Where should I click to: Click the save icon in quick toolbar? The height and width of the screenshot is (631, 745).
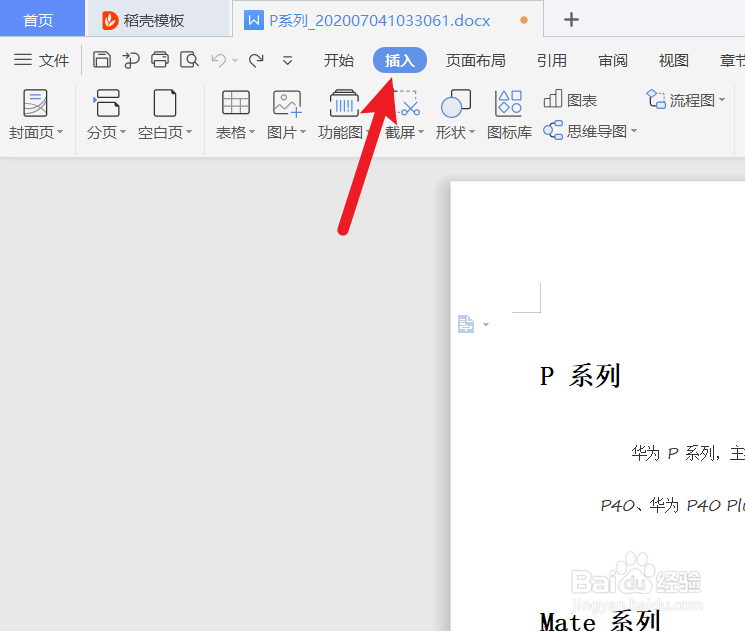click(102, 60)
